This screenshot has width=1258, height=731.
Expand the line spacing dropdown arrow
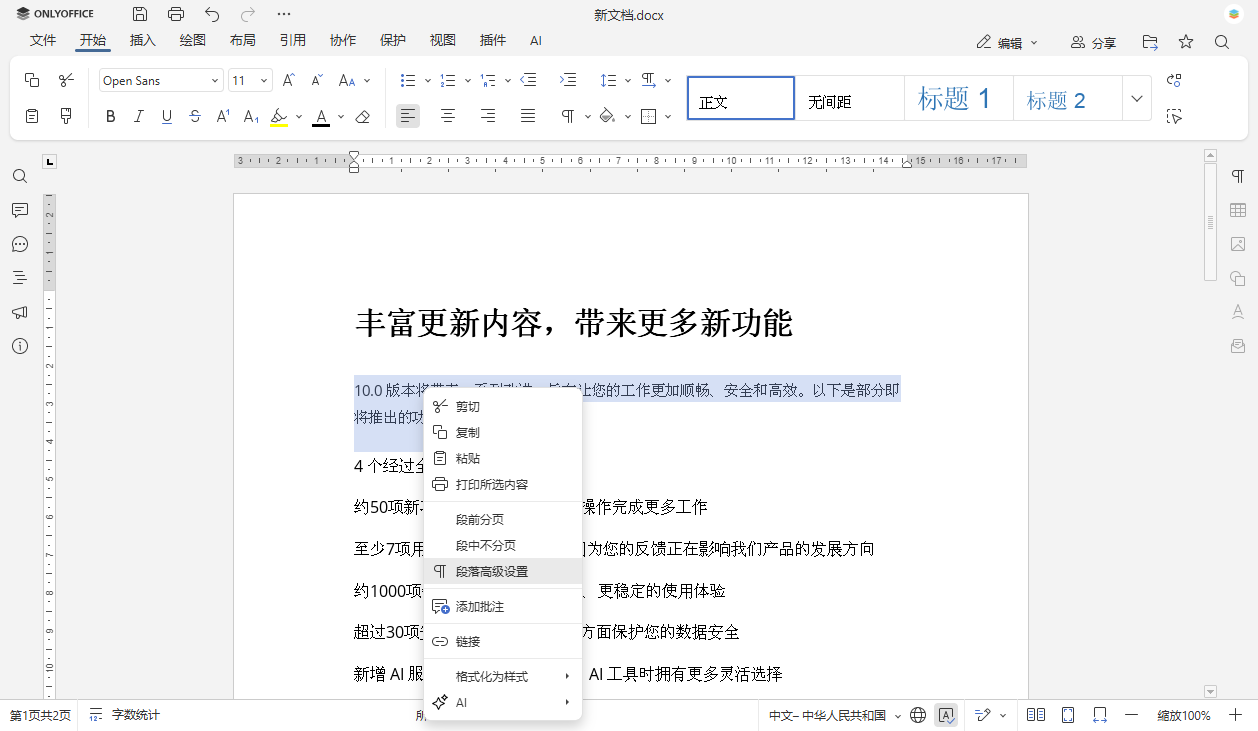point(628,81)
